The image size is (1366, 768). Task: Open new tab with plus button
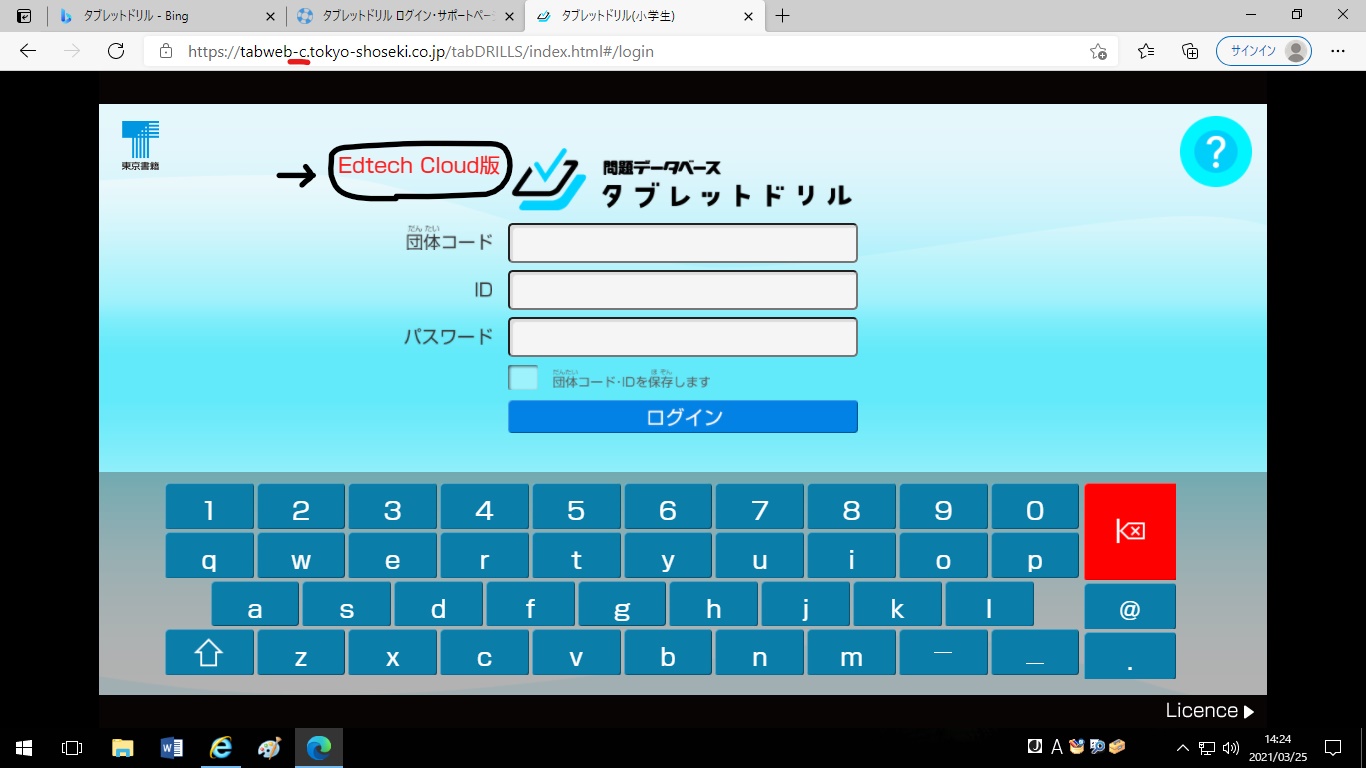[783, 16]
